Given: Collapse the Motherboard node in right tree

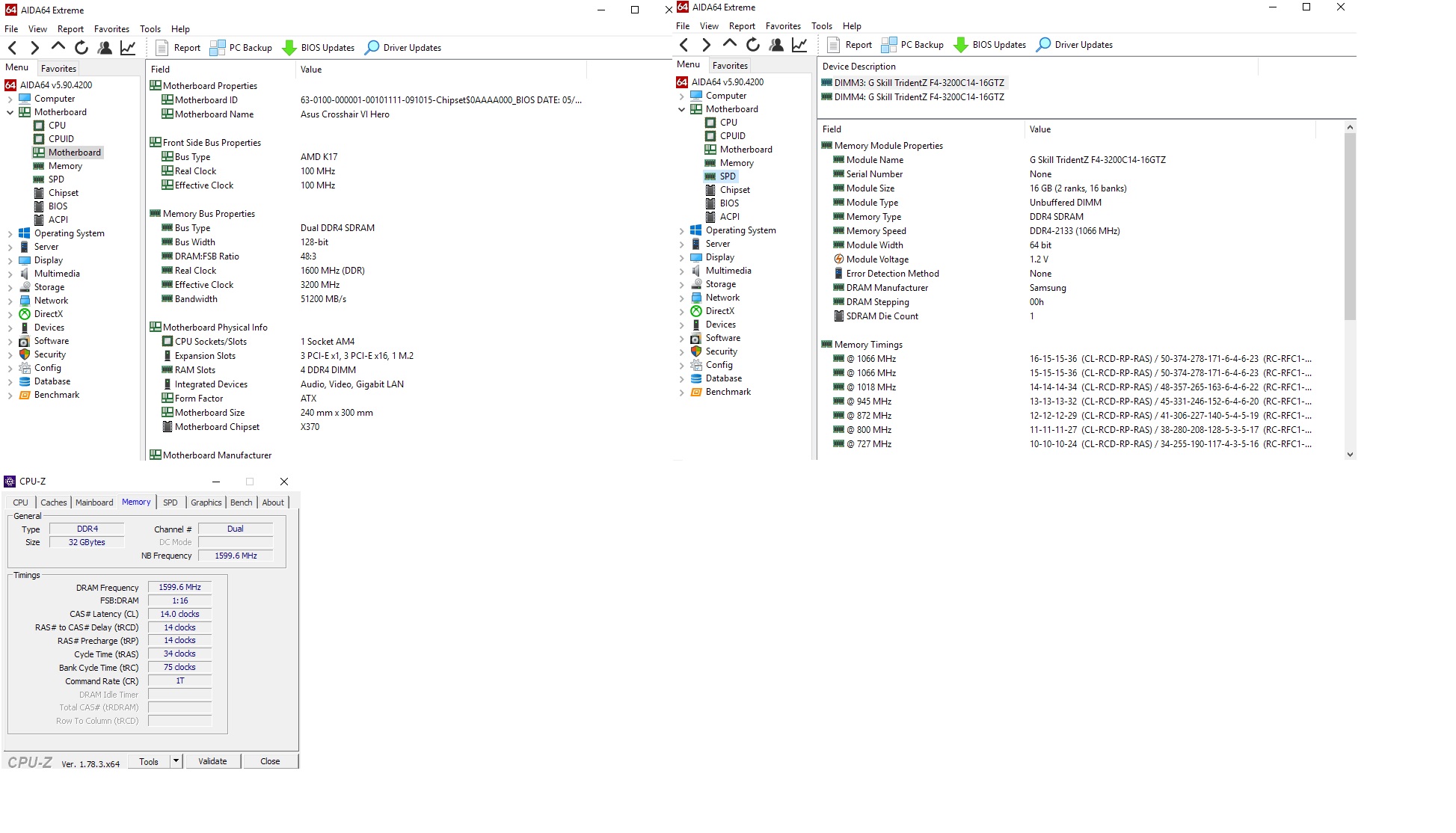Looking at the screenshot, I should pos(681,109).
